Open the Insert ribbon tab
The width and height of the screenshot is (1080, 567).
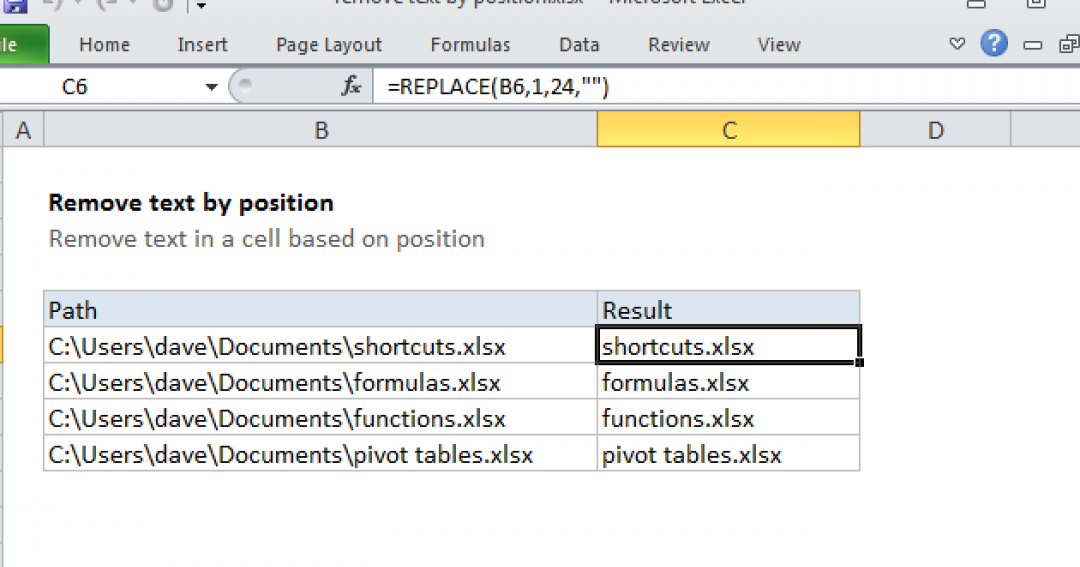(x=202, y=45)
